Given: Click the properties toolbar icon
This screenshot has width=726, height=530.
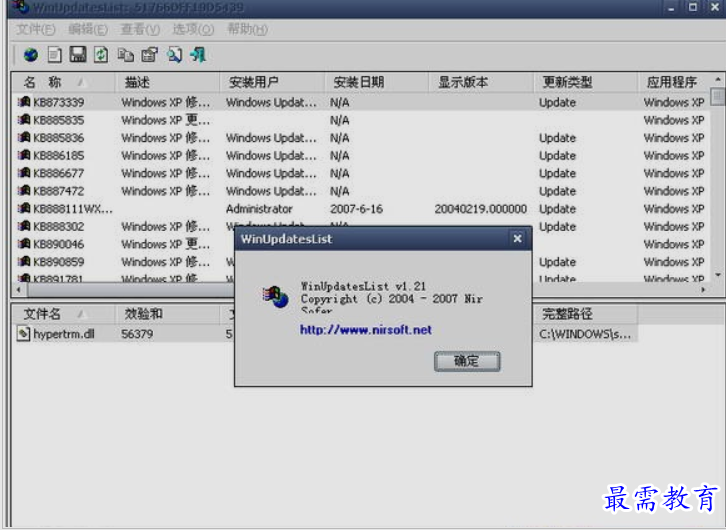Looking at the screenshot, I should [150, 55].
